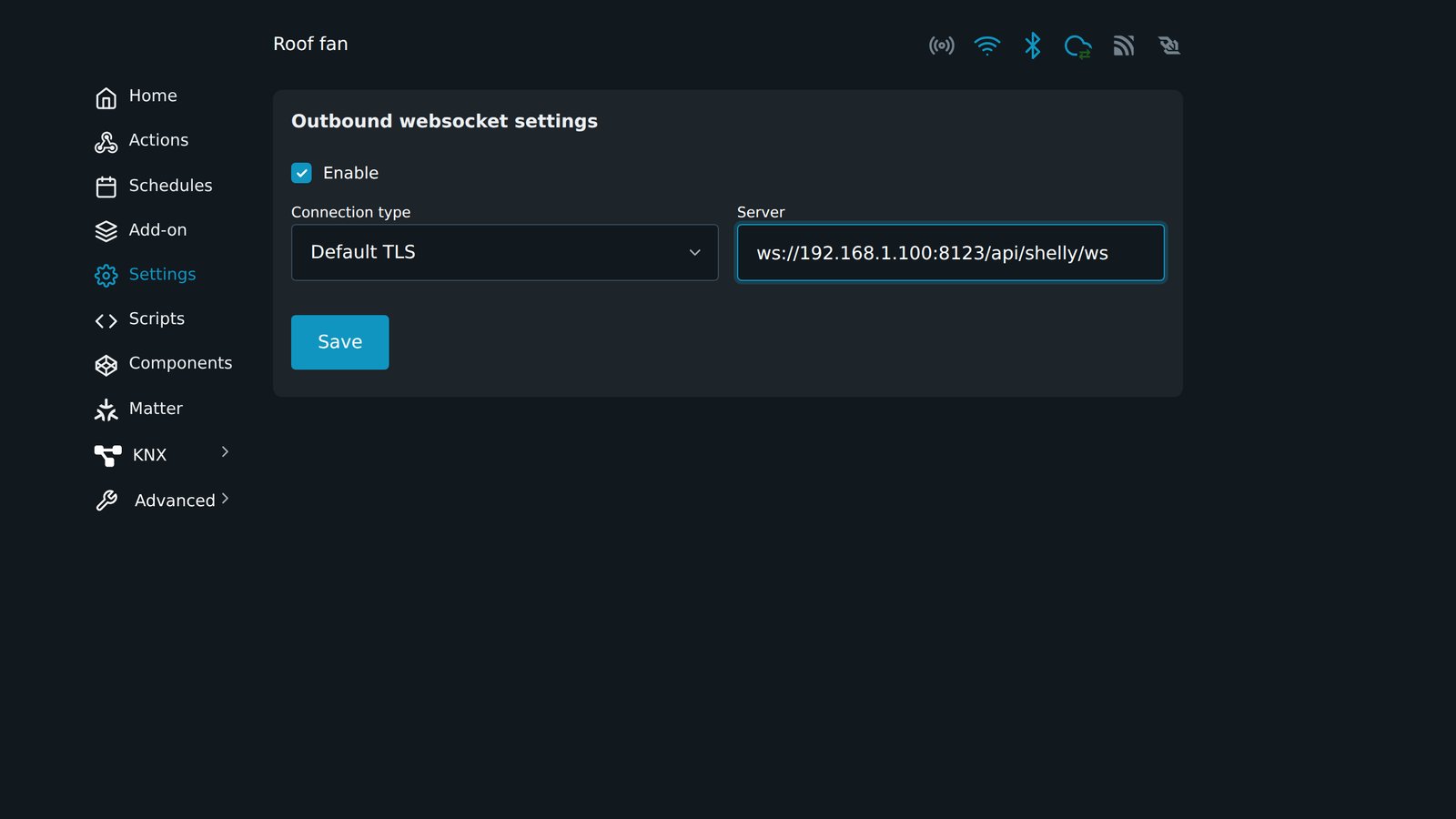Open Components via cube icon
1456x819 pixels.
106,365
